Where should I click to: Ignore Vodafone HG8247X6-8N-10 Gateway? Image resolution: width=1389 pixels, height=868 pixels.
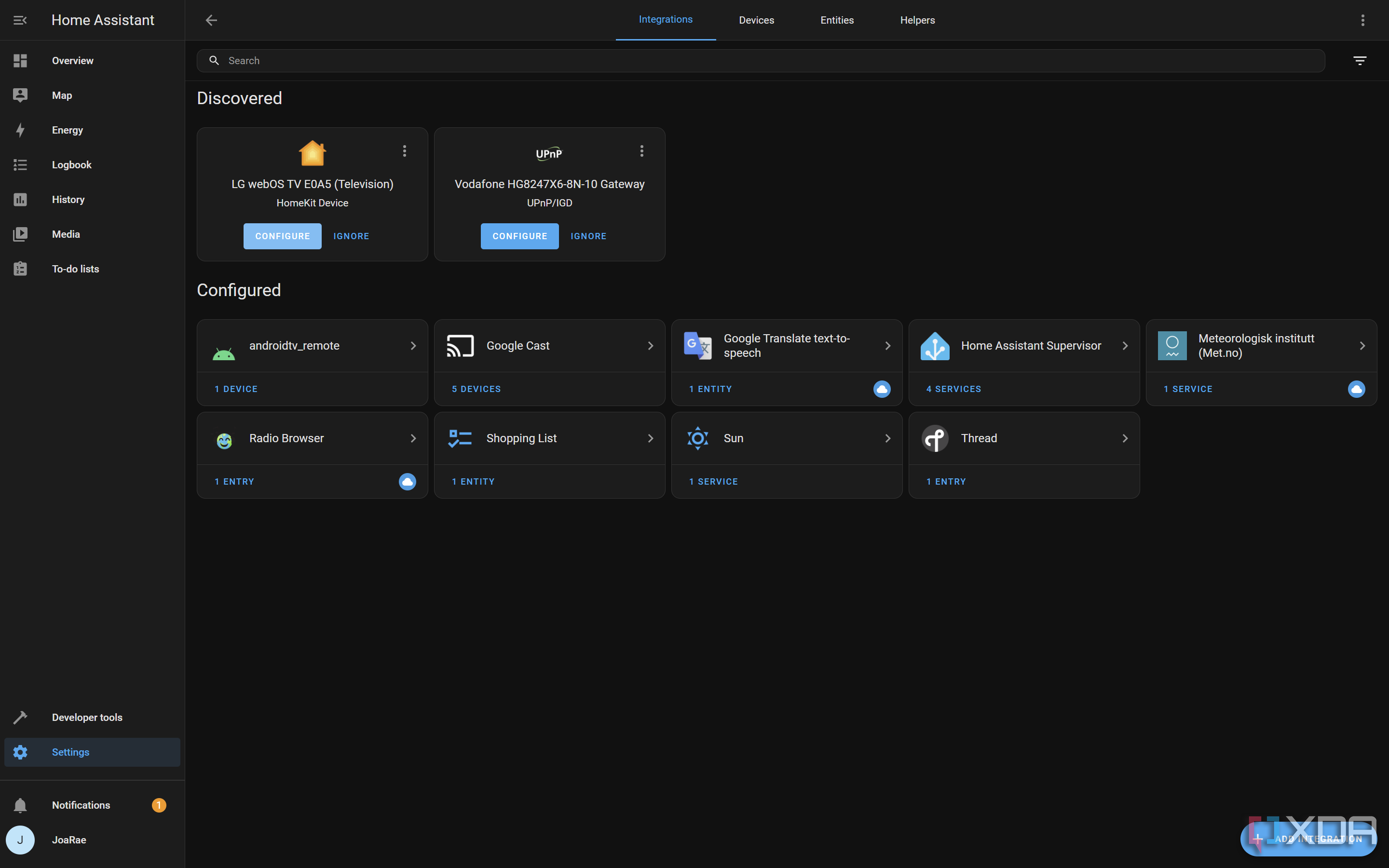click(x=588, y=236)
